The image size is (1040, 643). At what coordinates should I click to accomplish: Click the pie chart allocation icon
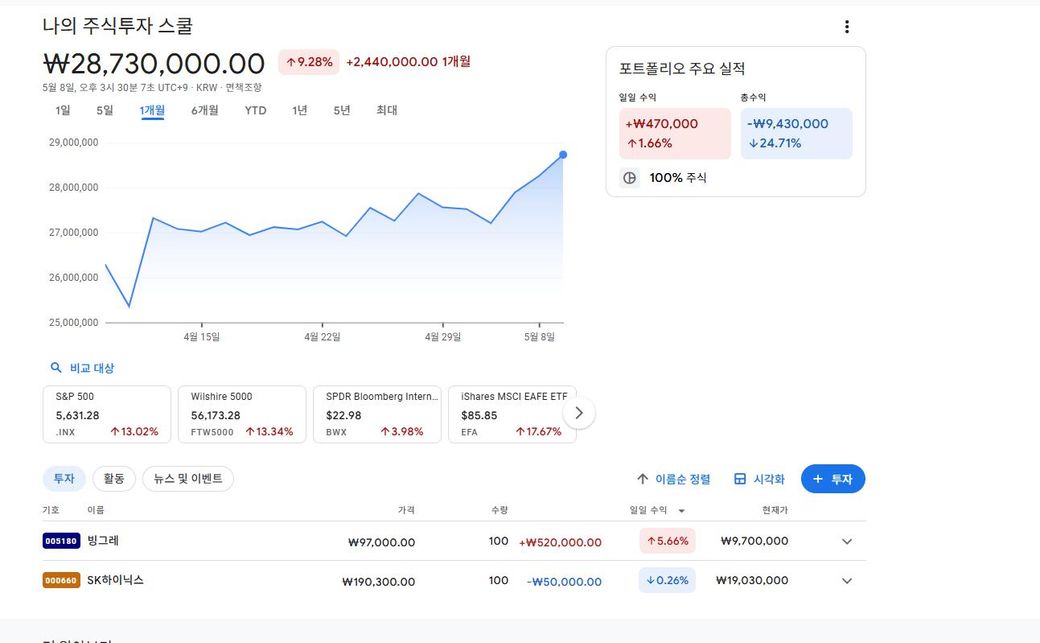pos(629,178)
